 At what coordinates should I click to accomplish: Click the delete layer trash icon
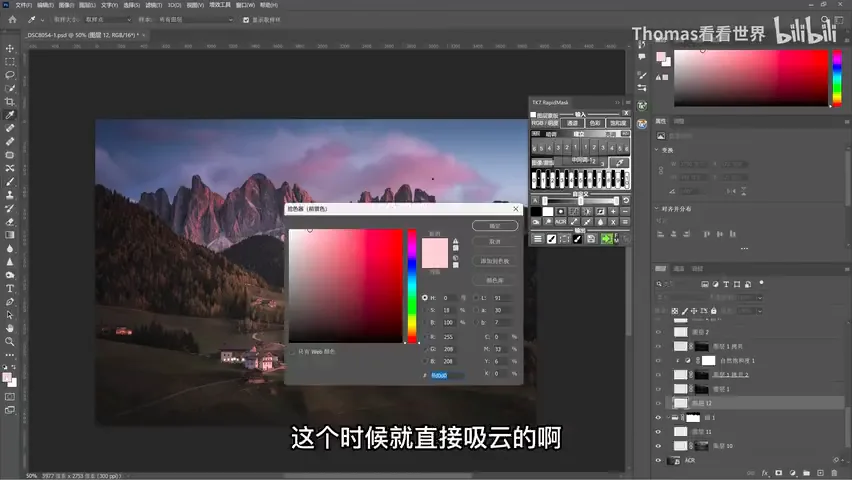tap(834, 473)
